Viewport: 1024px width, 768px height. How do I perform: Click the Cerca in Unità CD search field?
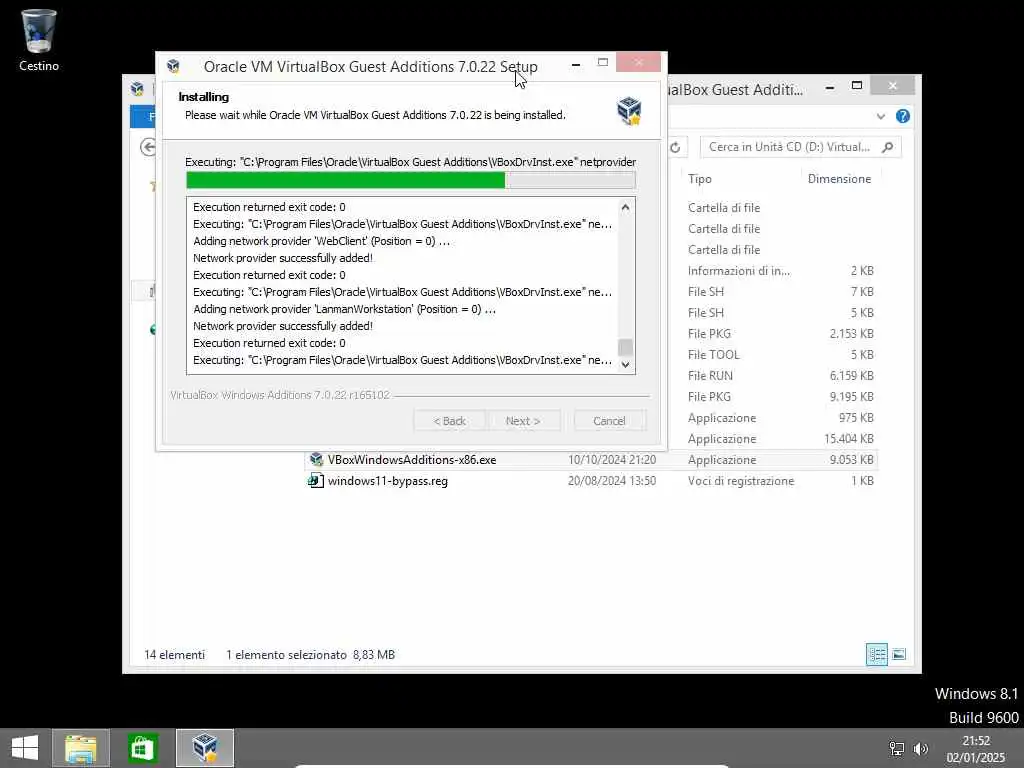point(800,147)
